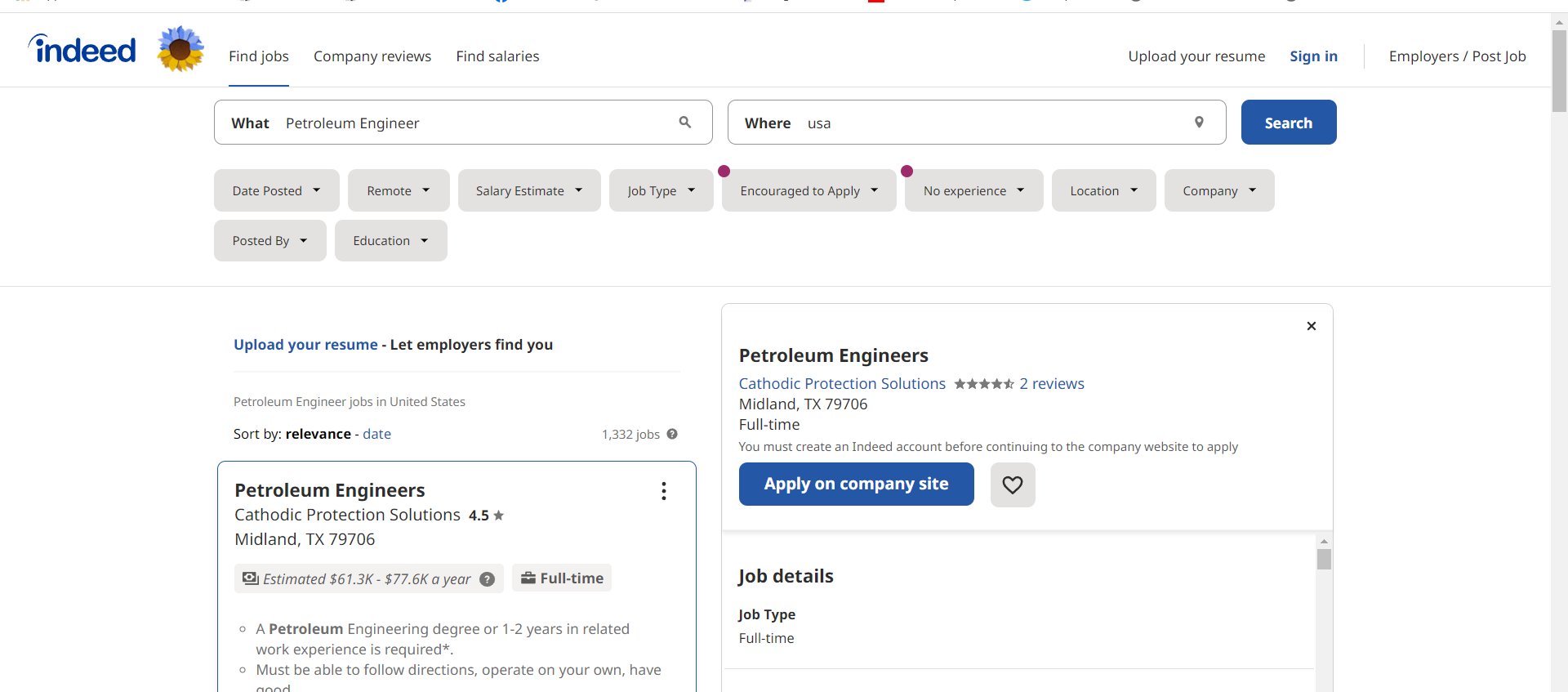Image resolution: width=1568 pixels, height=692 pixels.
Task: Click the help icon next to 1,332 jobs
Action: click(x=672, y=434)
